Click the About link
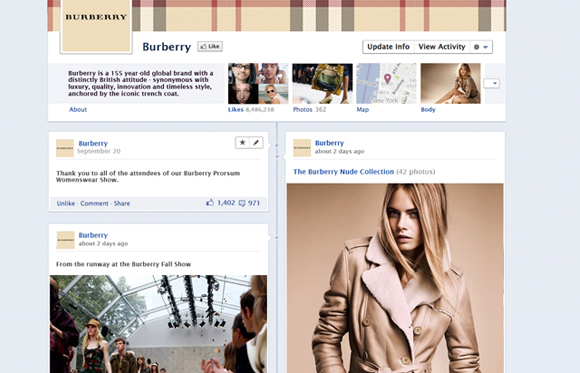The height and width of the screenshot is (373, 580). coord(78,110)
